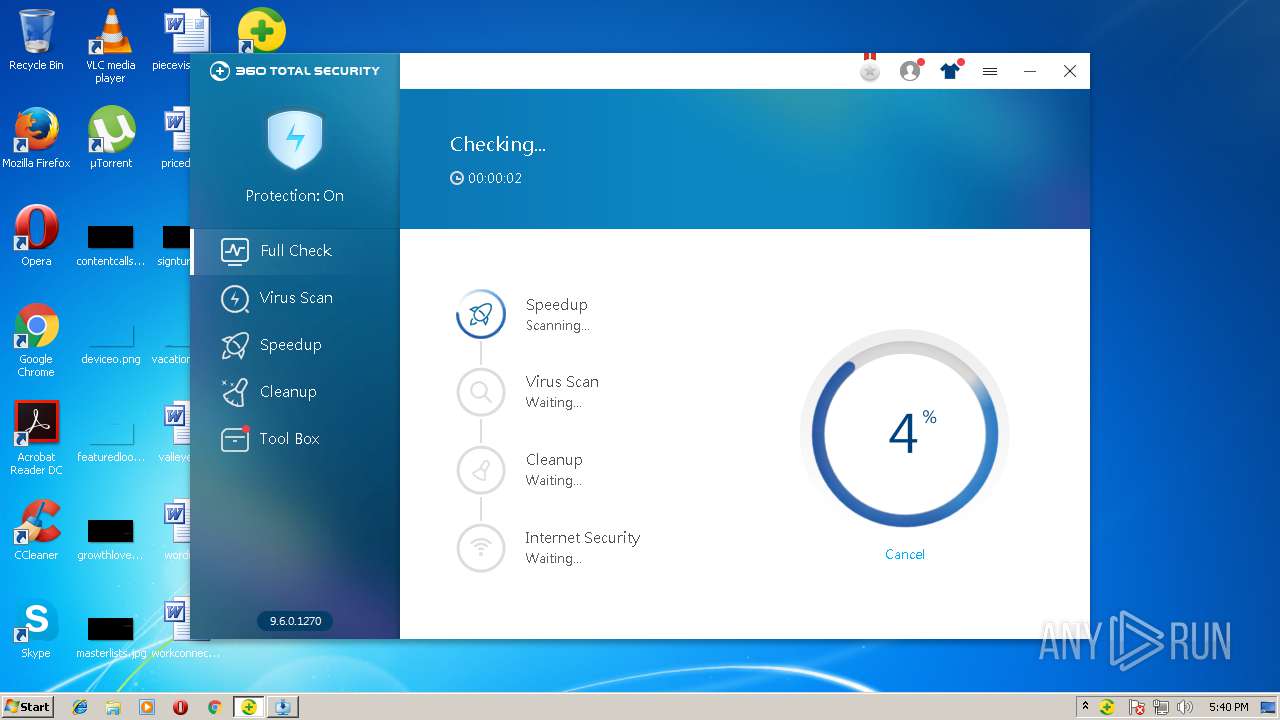Click the 360 Total Security logo
The width and height of the screenshot is (1280, 720).
(295, 71)
